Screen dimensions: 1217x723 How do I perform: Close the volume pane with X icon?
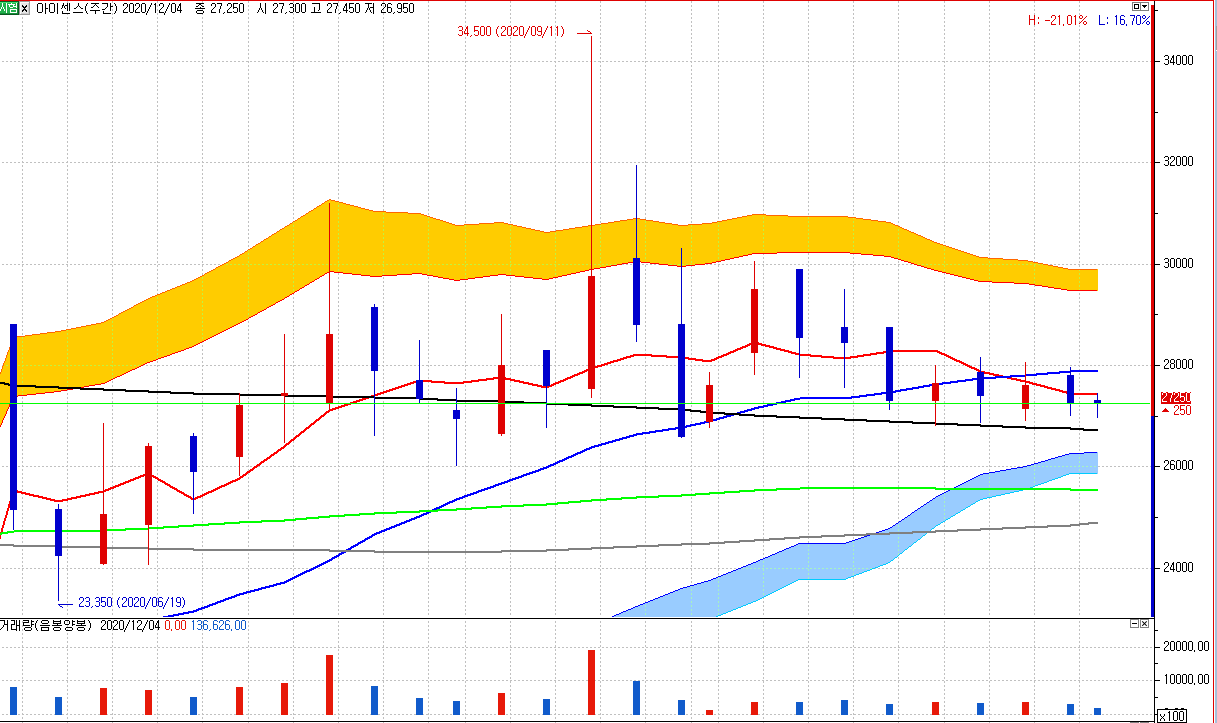1146,624
